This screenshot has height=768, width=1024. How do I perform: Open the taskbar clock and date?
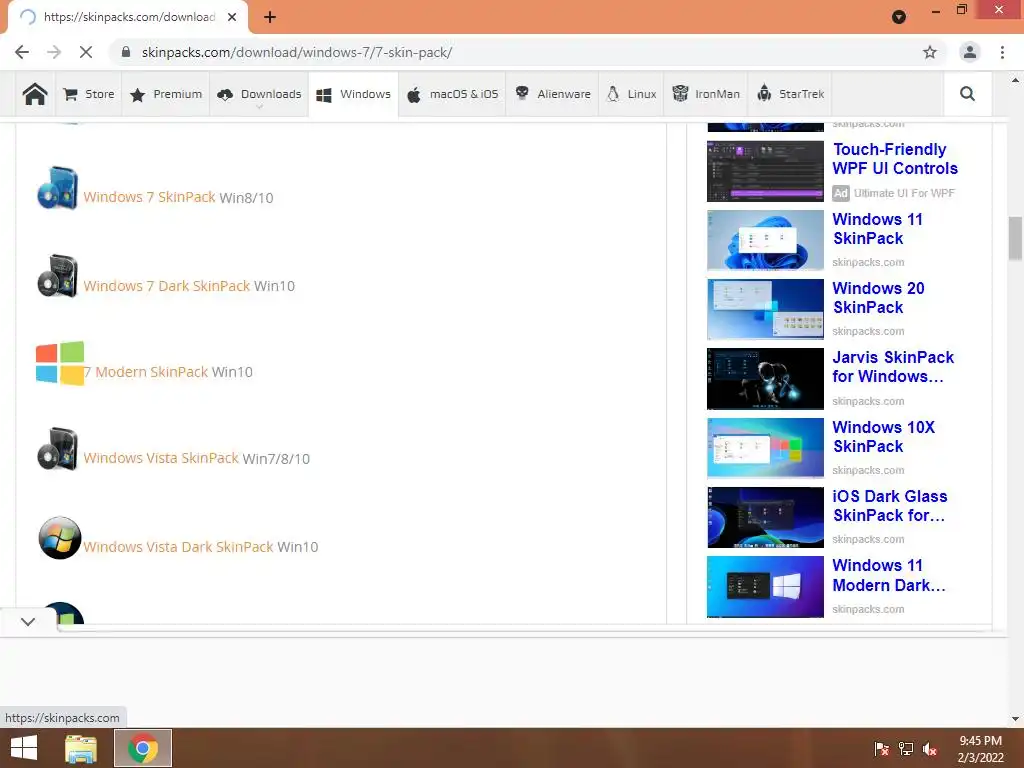pyautogui.click(x=980, y=749)
